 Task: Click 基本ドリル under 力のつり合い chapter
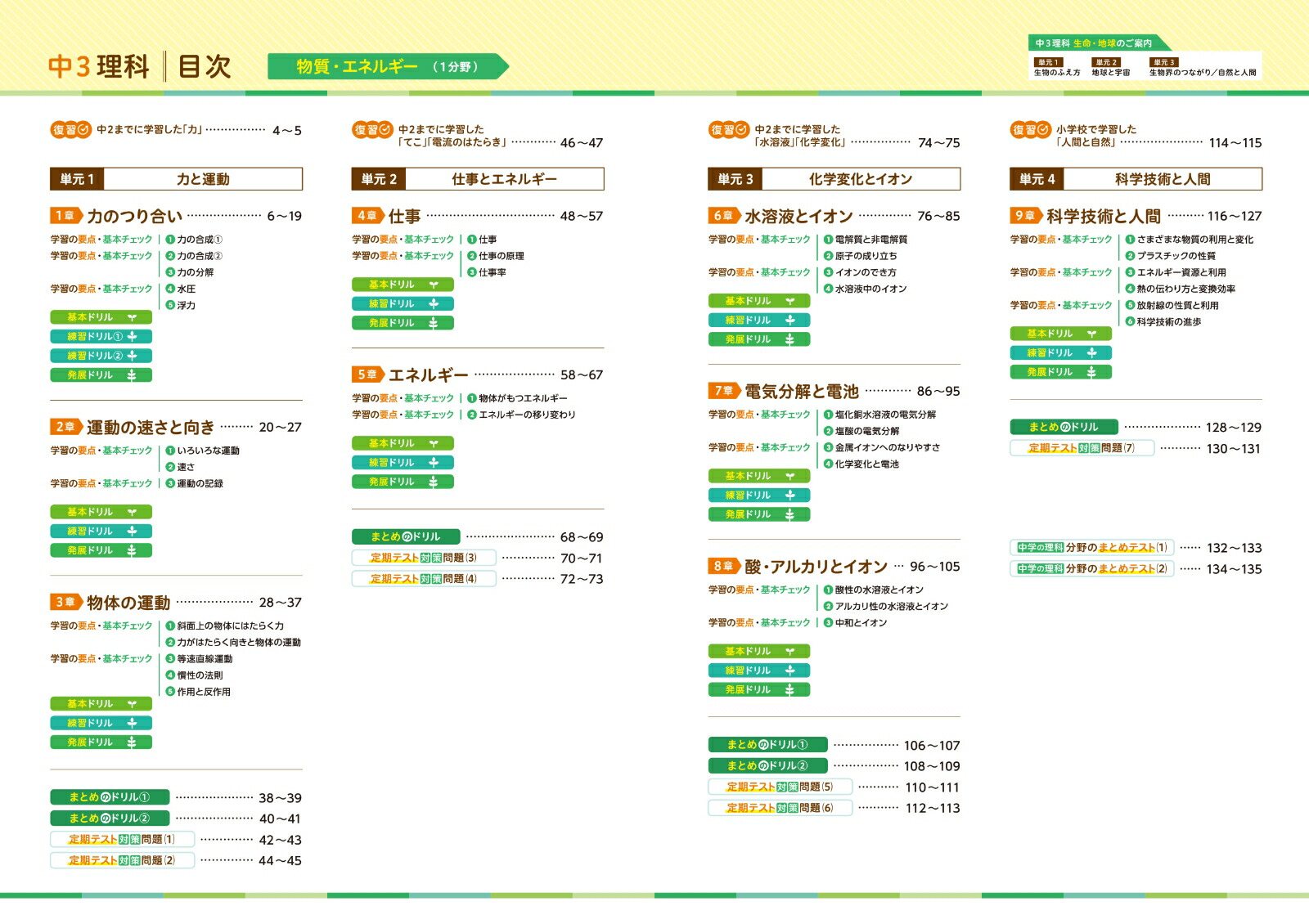101,317
